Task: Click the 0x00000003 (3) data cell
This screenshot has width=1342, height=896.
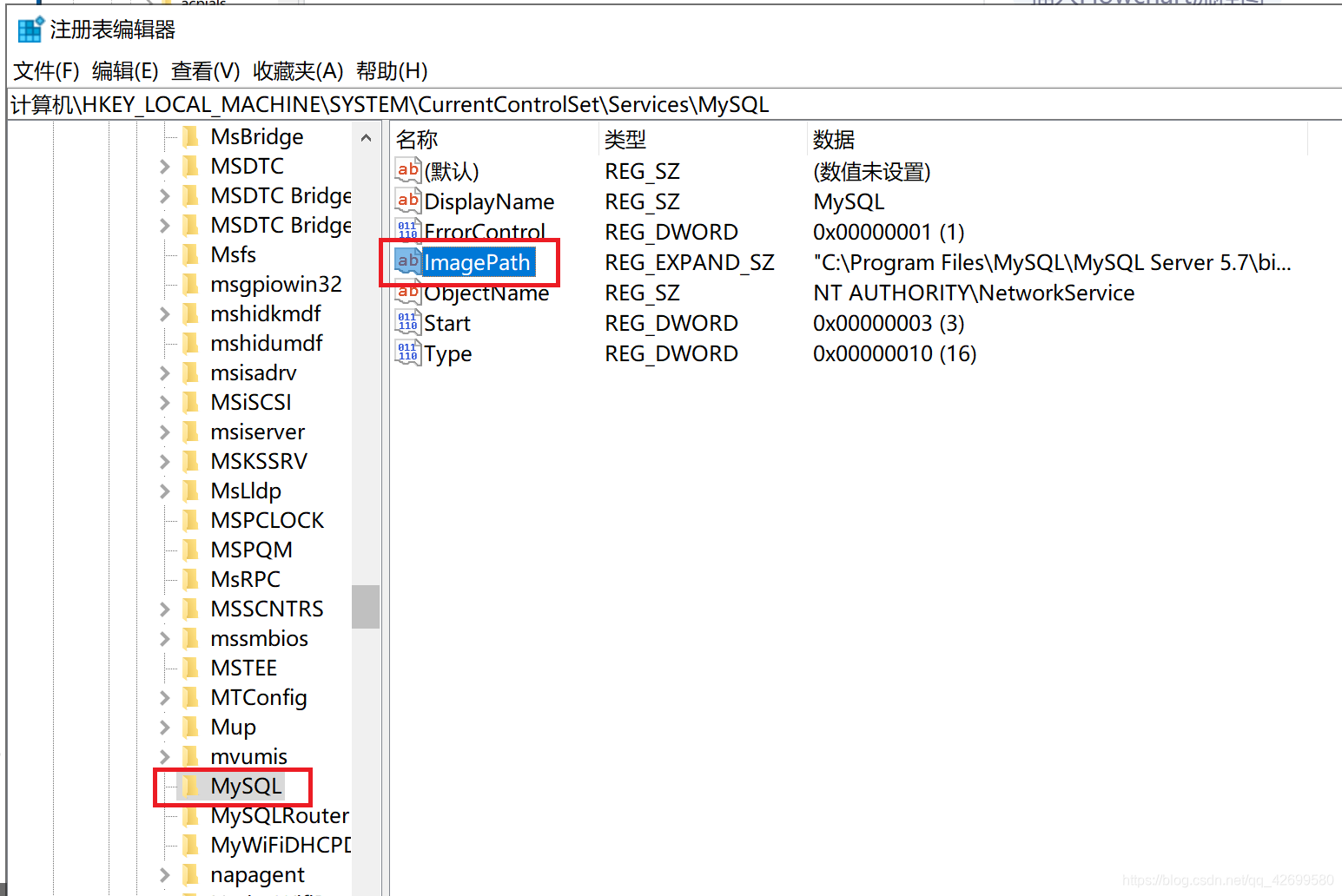Action: point(889,323)
